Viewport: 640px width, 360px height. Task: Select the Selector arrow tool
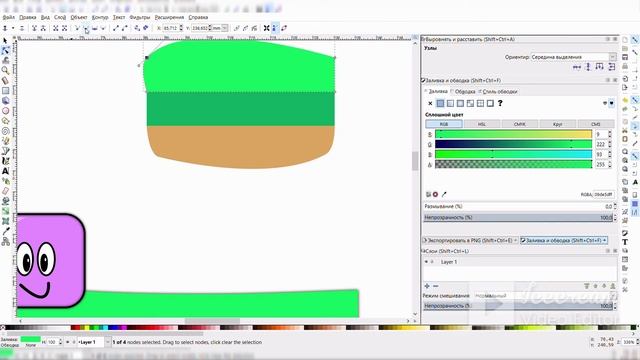pos(5,41)
